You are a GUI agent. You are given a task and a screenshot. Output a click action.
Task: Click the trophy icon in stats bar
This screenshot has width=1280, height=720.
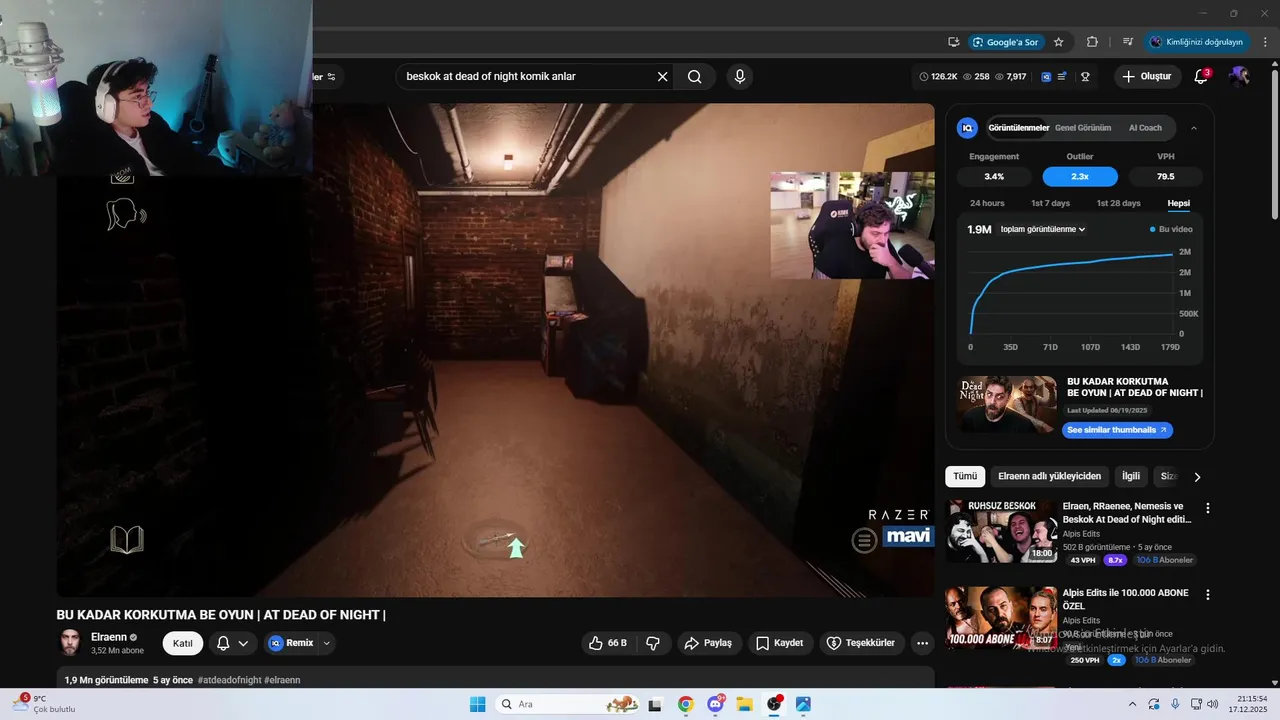click(1084, 76)
